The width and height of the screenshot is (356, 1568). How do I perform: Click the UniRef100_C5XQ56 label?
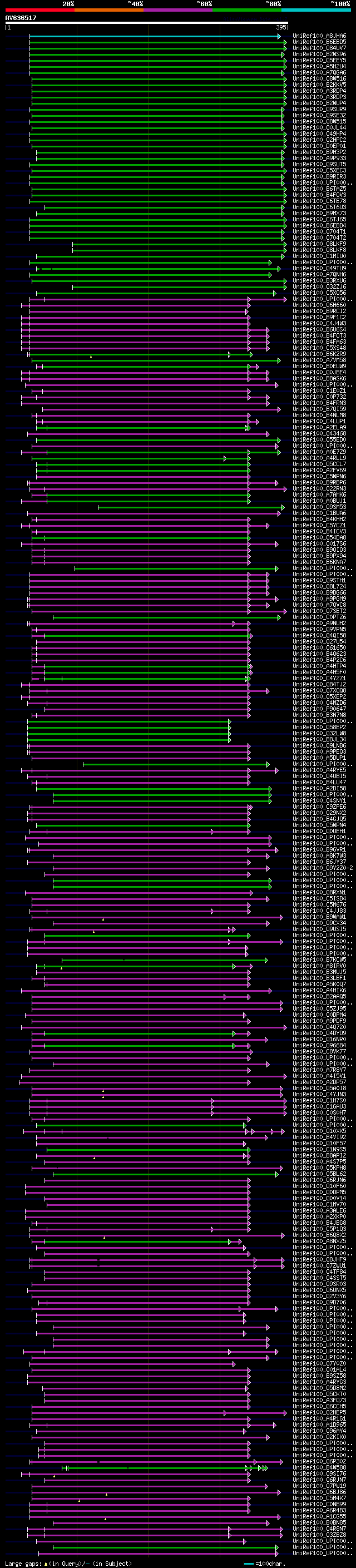[319, 293]
